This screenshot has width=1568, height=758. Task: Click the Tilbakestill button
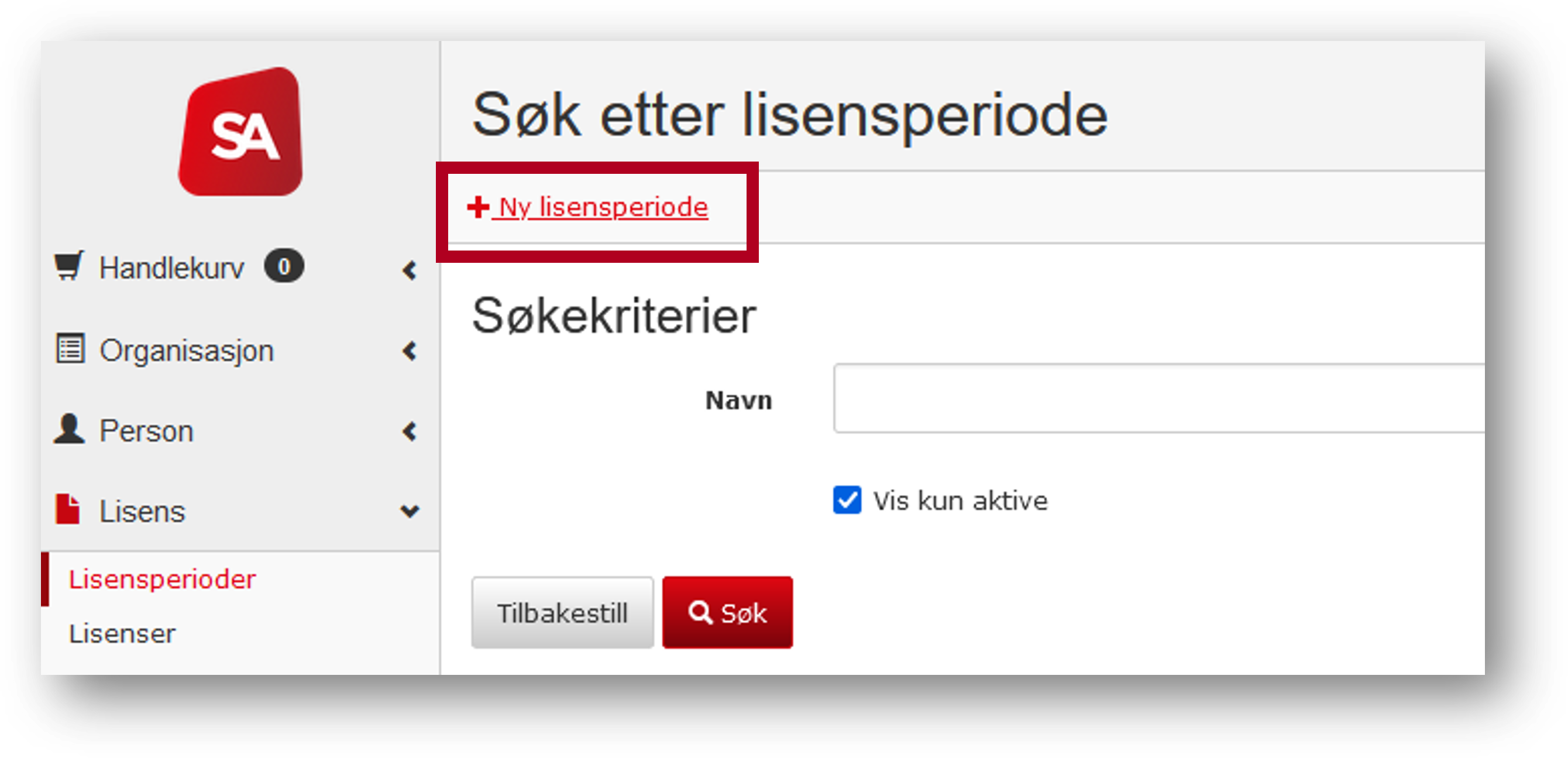(x=562, y=612)
